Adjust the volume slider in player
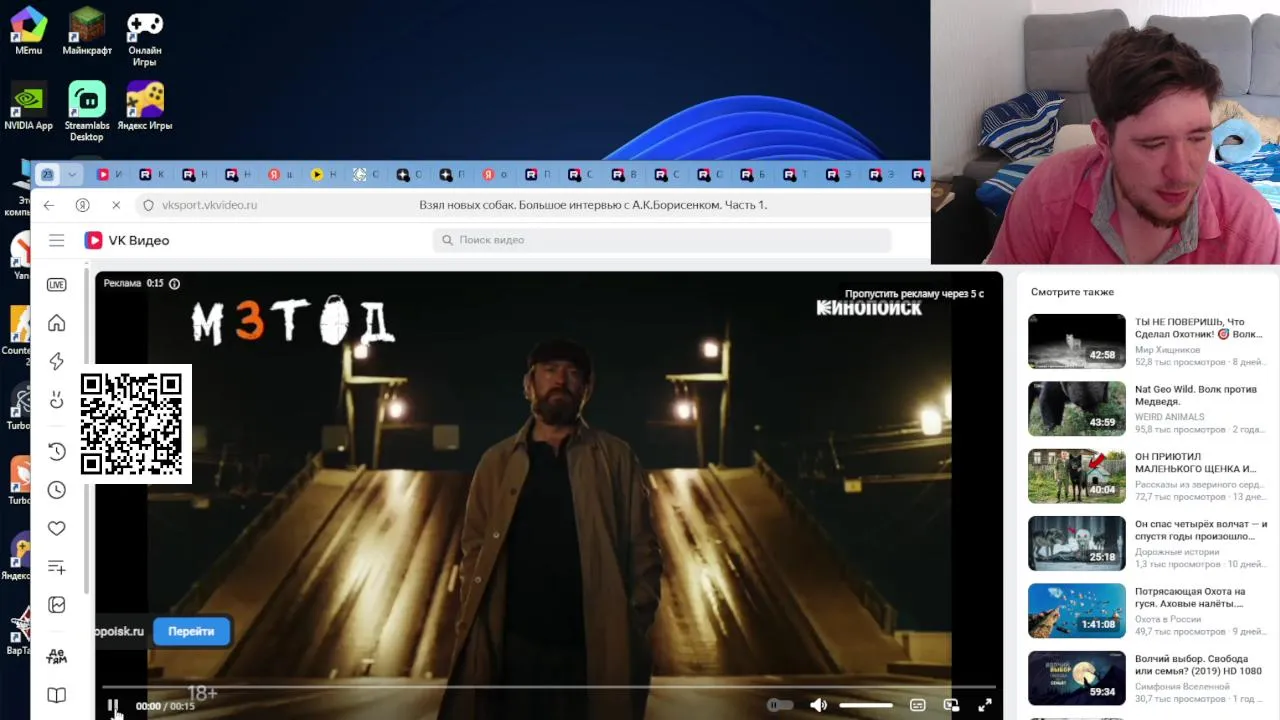 866,705
